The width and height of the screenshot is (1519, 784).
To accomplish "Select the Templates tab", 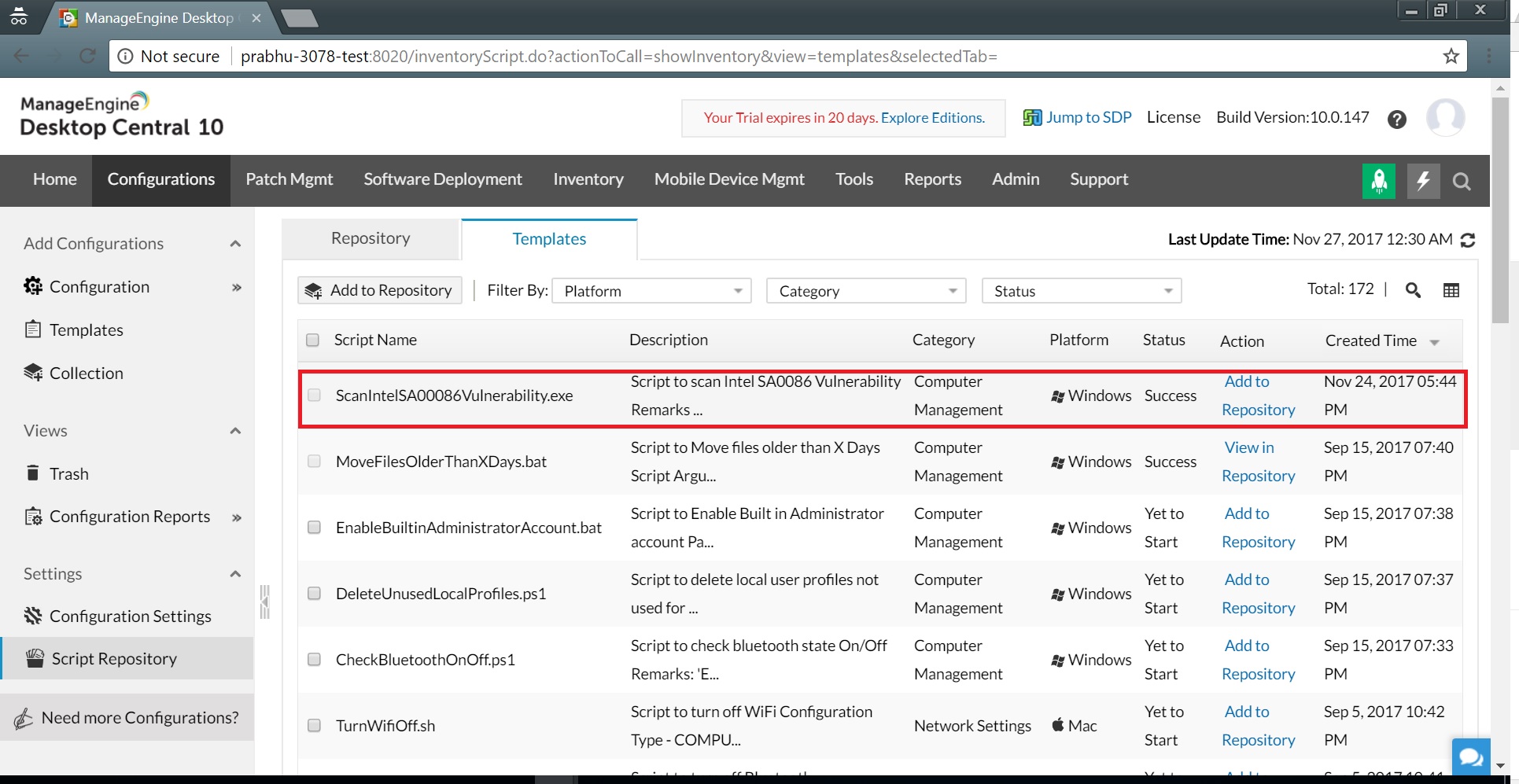I will 549,239.
